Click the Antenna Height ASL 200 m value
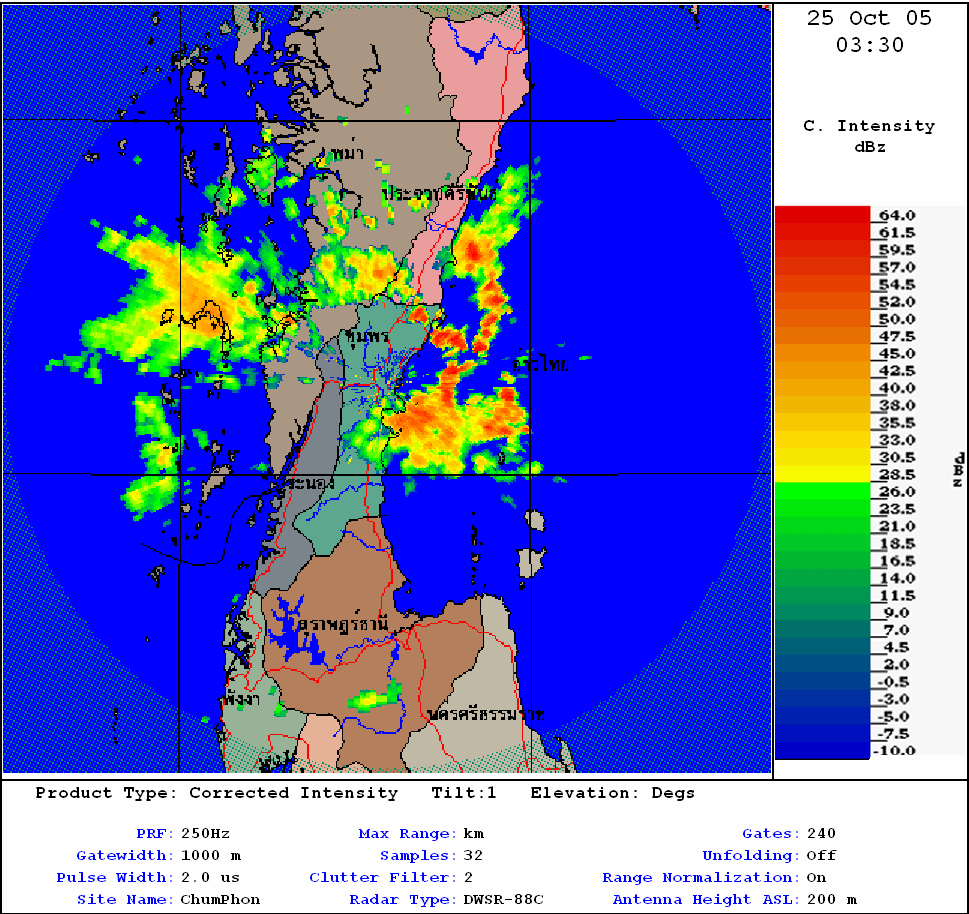 click(832, 899)
